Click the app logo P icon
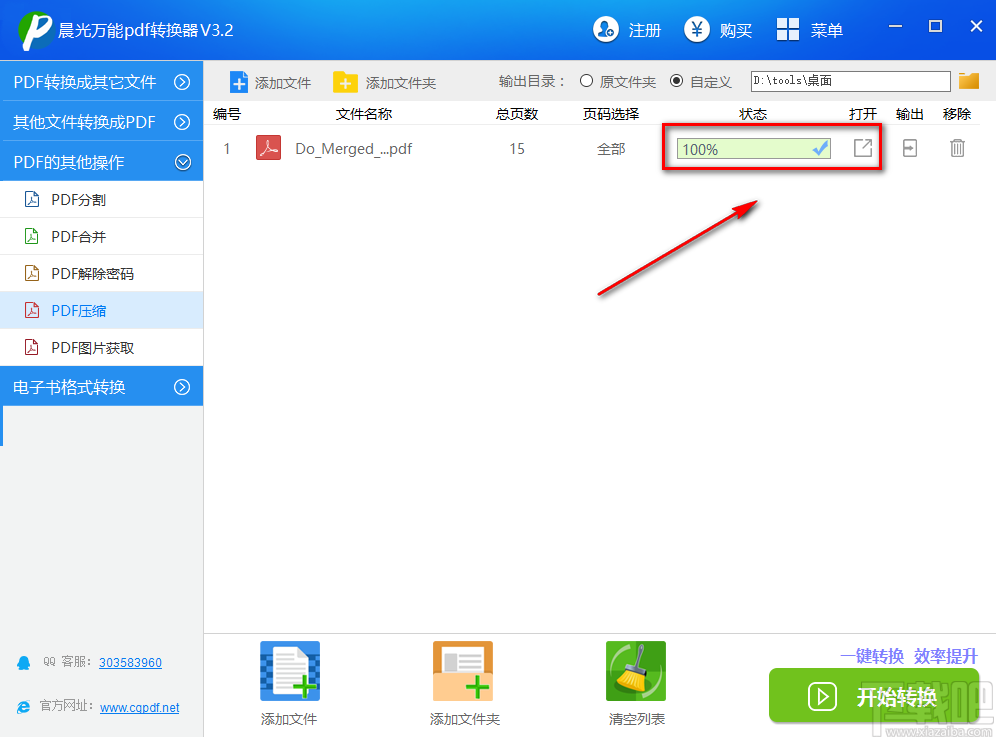This screenshot has width=996, height=737. (x=35, y=30)
